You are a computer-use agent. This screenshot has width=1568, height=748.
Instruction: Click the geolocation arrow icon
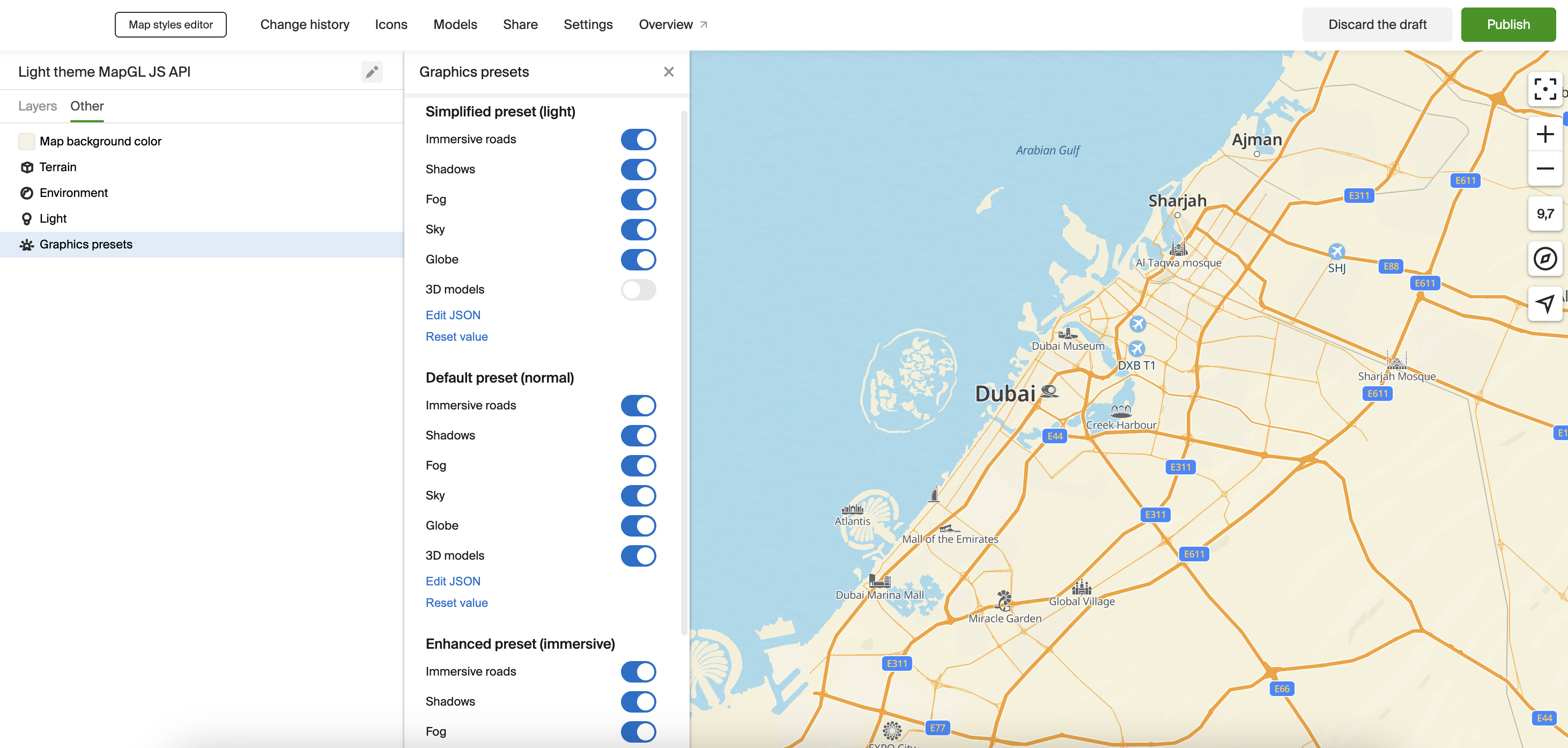click(1544, 303)
